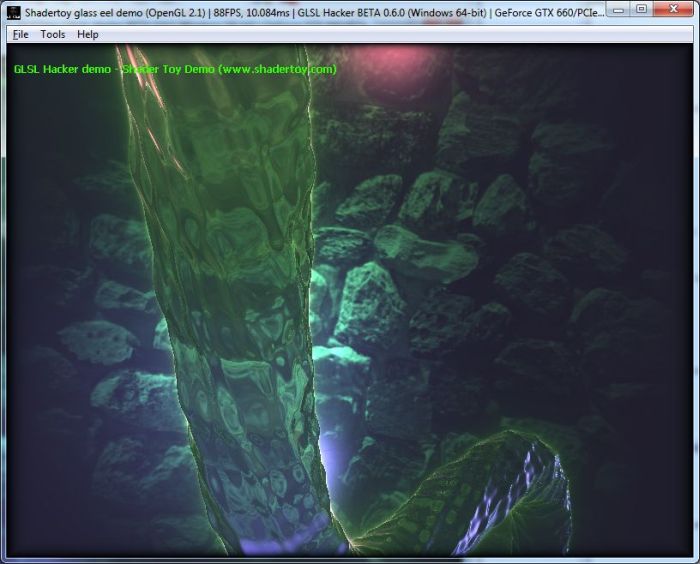Open the Tools menu
The image size is (700, 564).
click(x=53, y=34)
